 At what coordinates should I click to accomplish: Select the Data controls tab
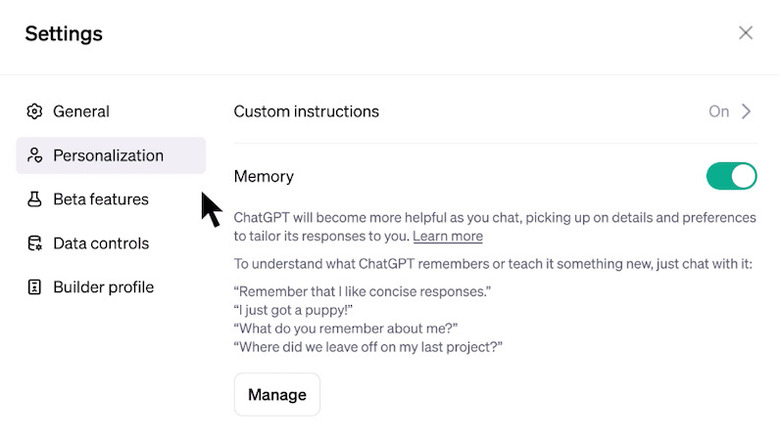coord(100,244)
